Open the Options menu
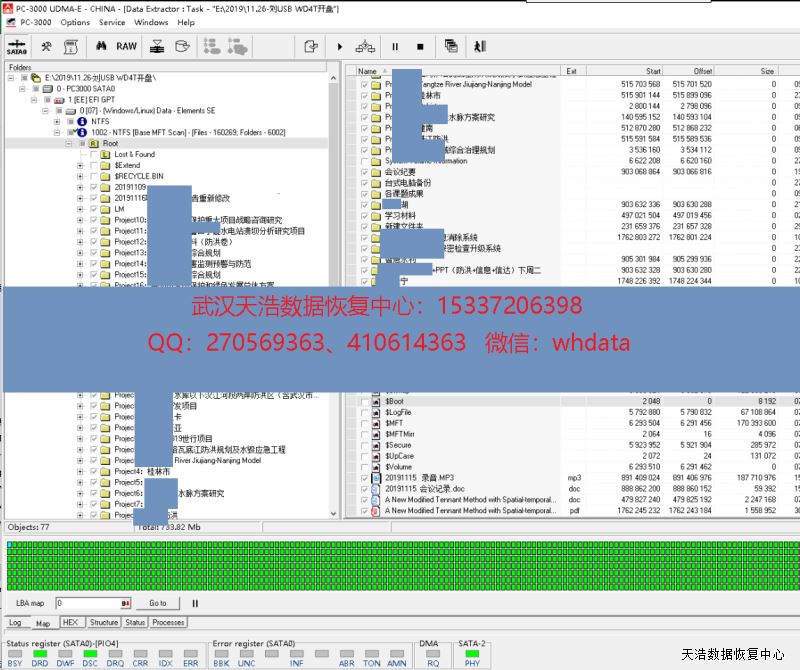 tap(75, 22)
